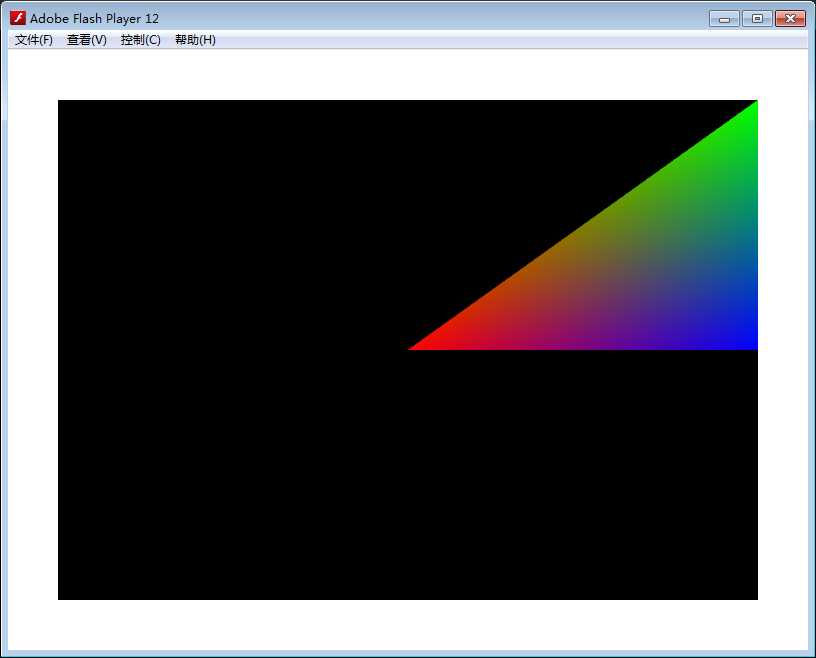Close the Adobe Flash Player window
Image resolution: width=816 pixels, height=658 pixels.
coord(790,19)
